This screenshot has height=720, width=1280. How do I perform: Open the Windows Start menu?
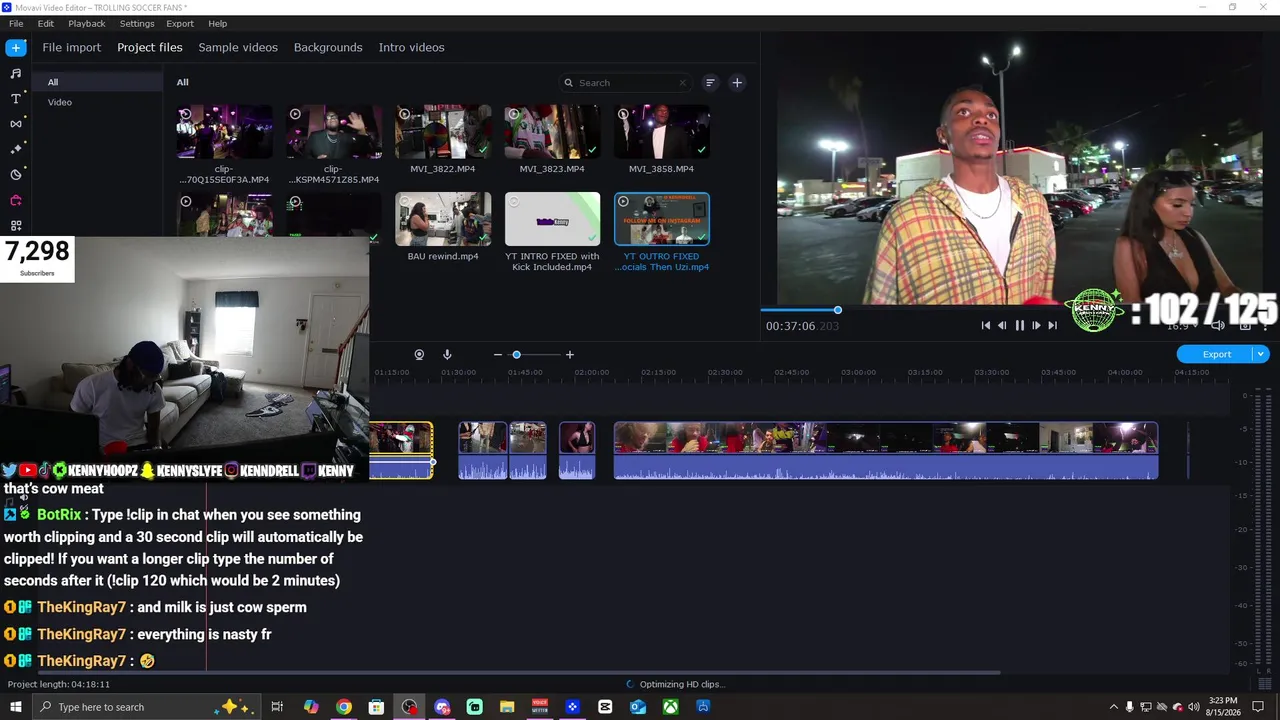[16, 707]
